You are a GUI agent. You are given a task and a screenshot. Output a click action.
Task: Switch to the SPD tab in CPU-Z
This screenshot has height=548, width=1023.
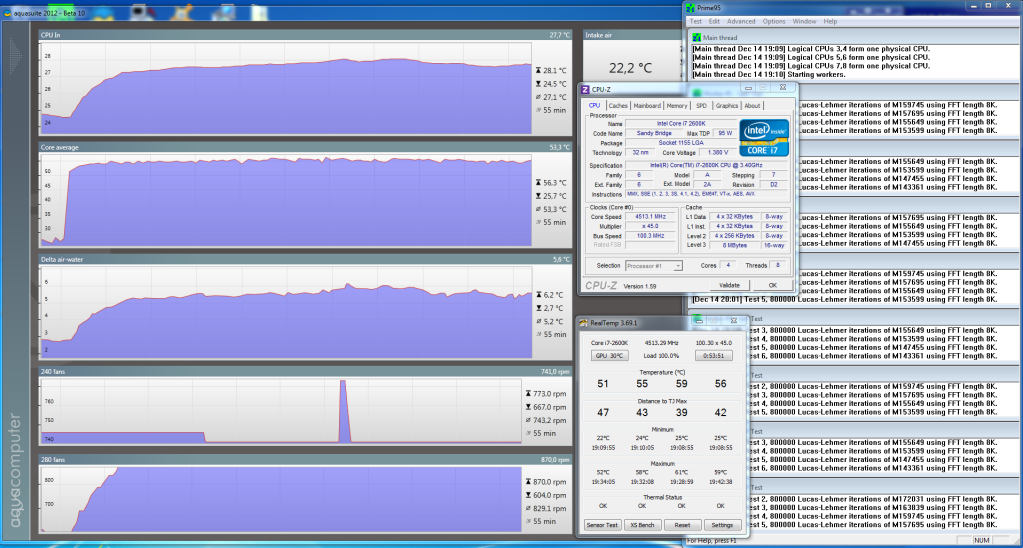pyautogui.click(x=701, y=106)
